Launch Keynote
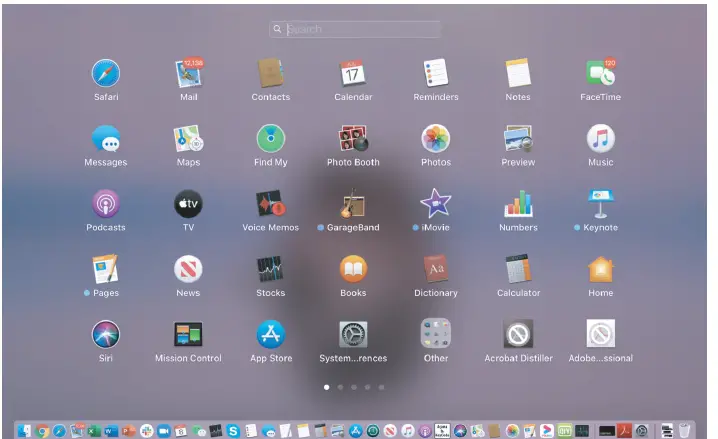The width and height of the screenshot is (718, 439). coord(600,204)
